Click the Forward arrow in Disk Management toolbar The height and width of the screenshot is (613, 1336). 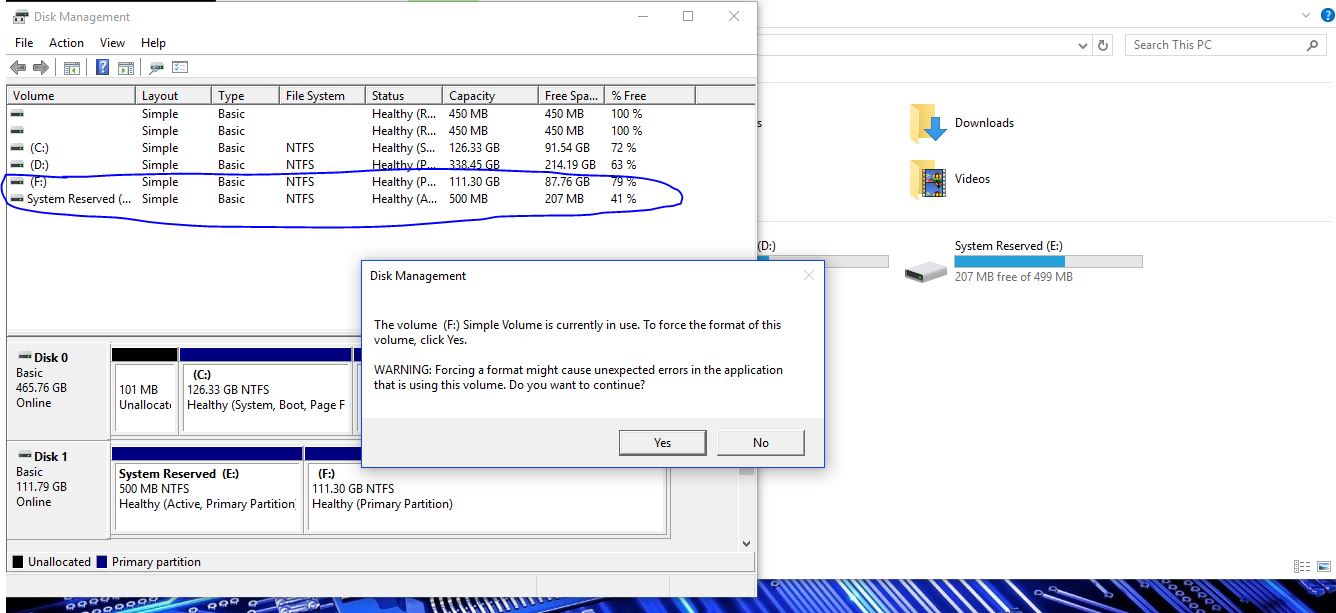click(41, 68)
